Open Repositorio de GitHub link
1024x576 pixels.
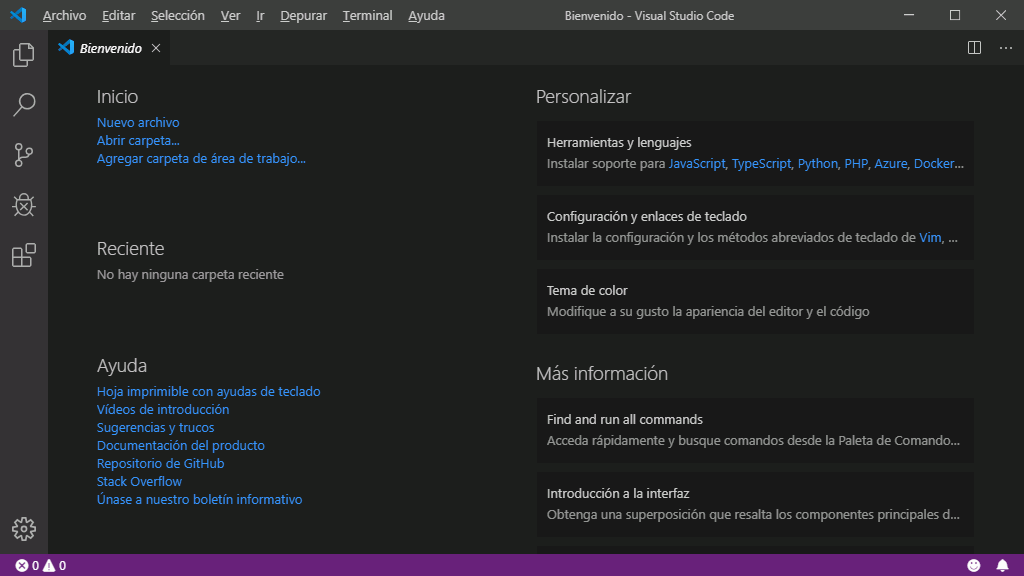pos(160,463)
